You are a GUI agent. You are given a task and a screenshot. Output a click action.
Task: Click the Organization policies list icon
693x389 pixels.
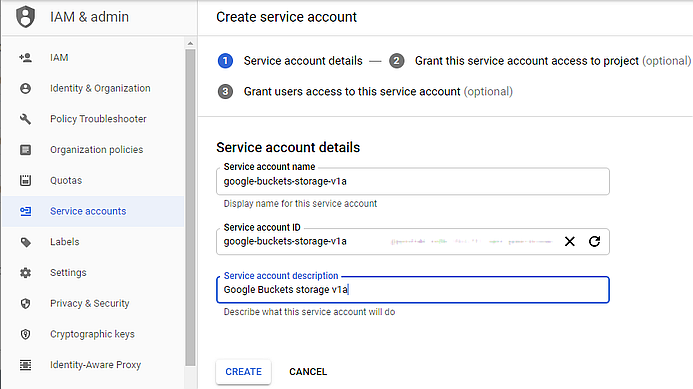pyautogui.click(x=26, y=150)
